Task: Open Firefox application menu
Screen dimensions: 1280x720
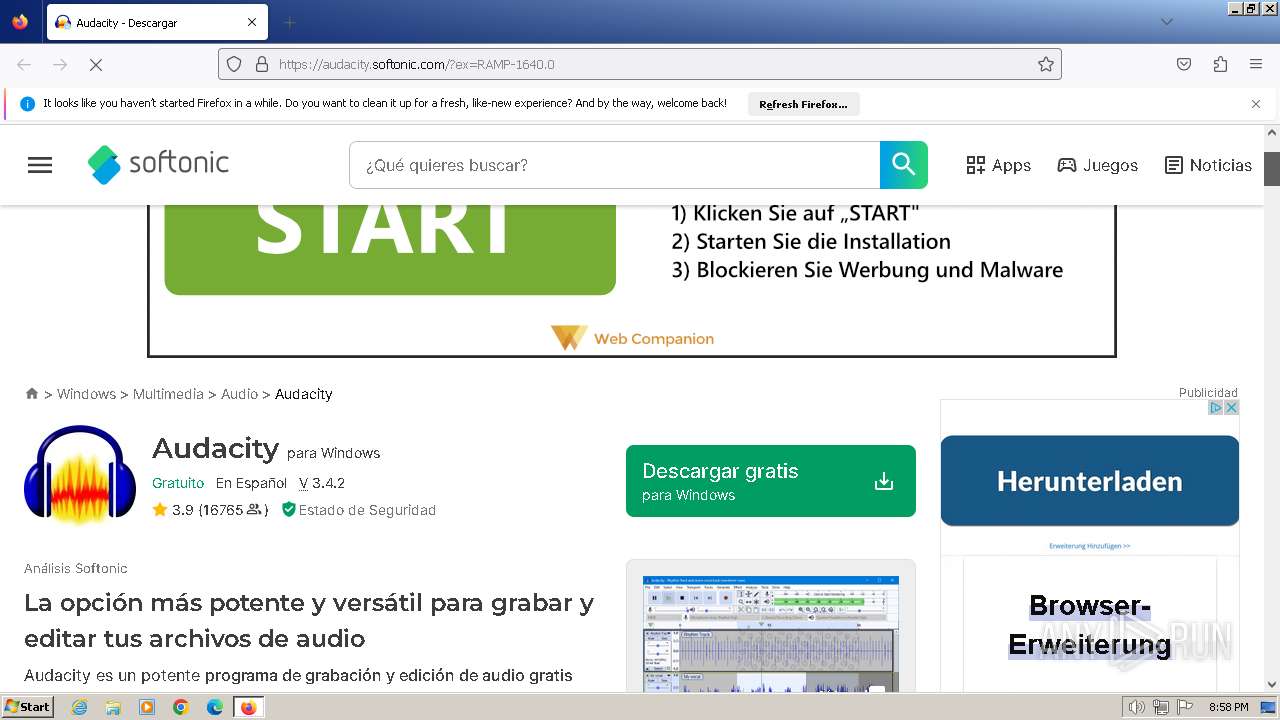Action: [1256, 64]
